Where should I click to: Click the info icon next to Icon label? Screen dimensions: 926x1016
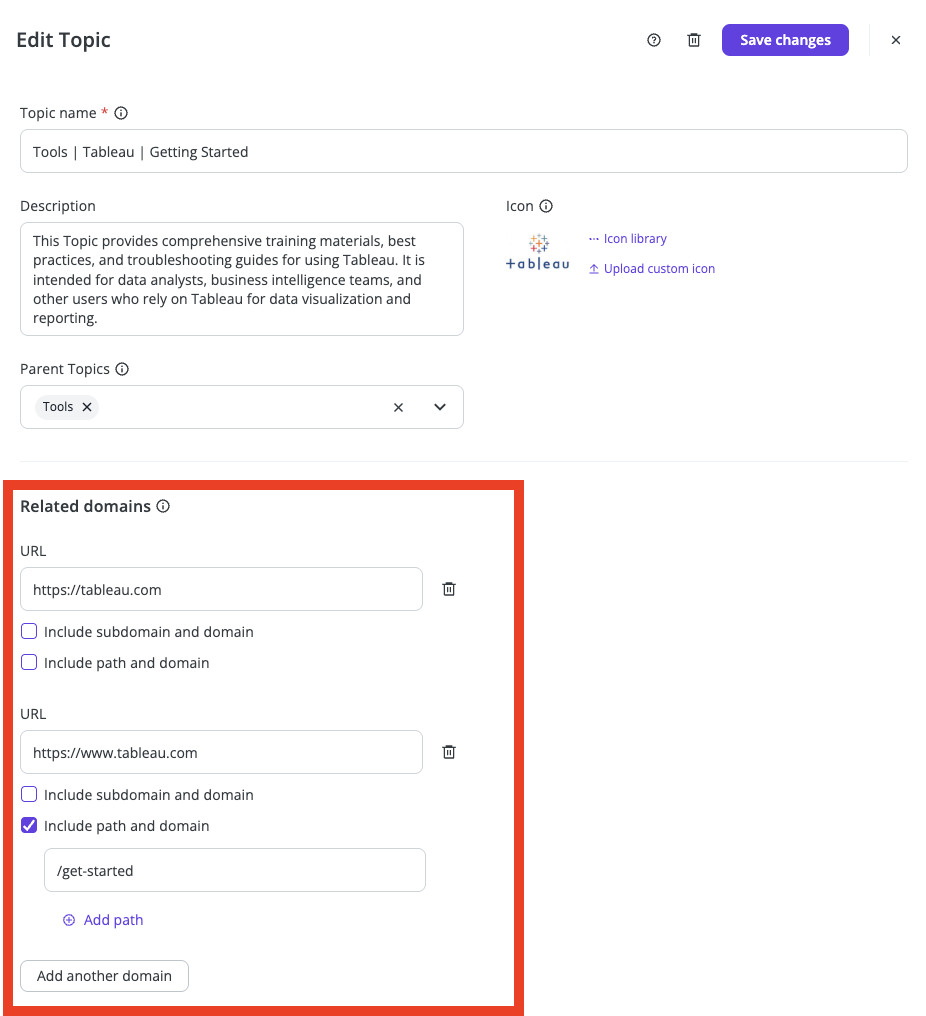(x=546, y=206)
